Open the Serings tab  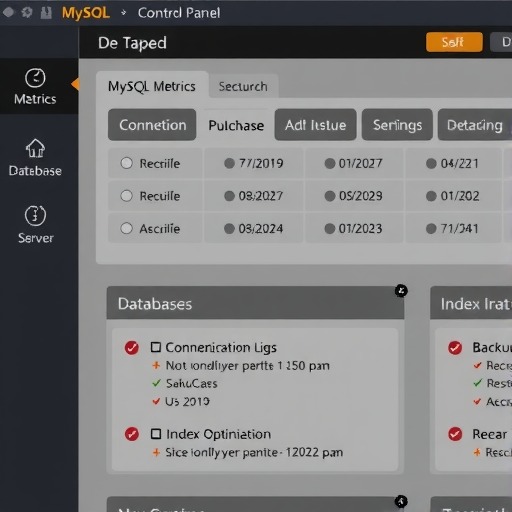397,125
